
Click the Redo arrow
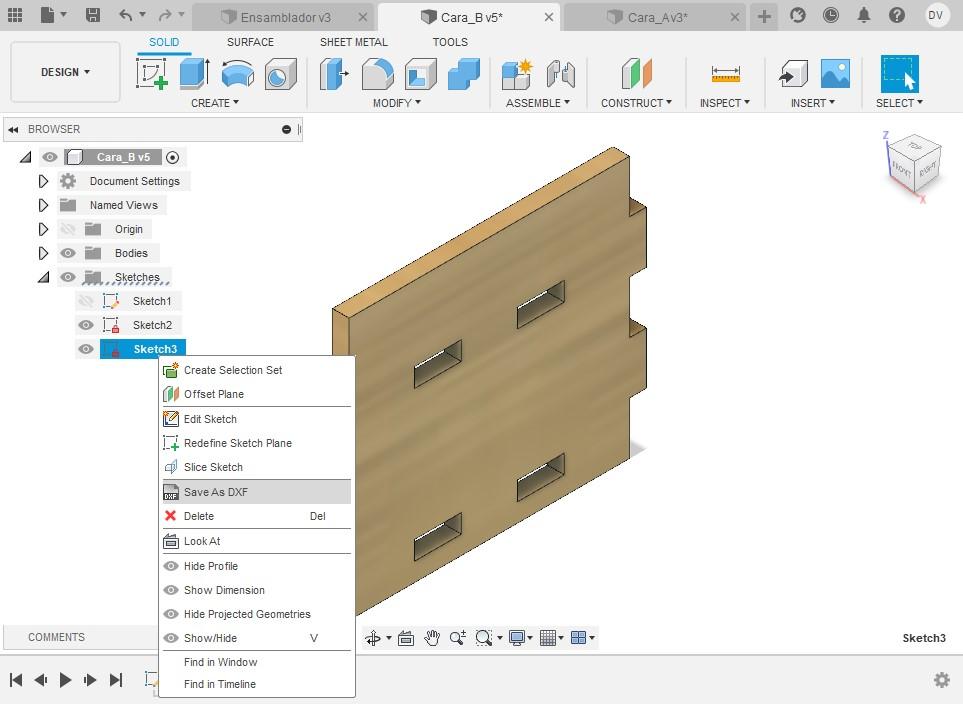click(165, 15)
